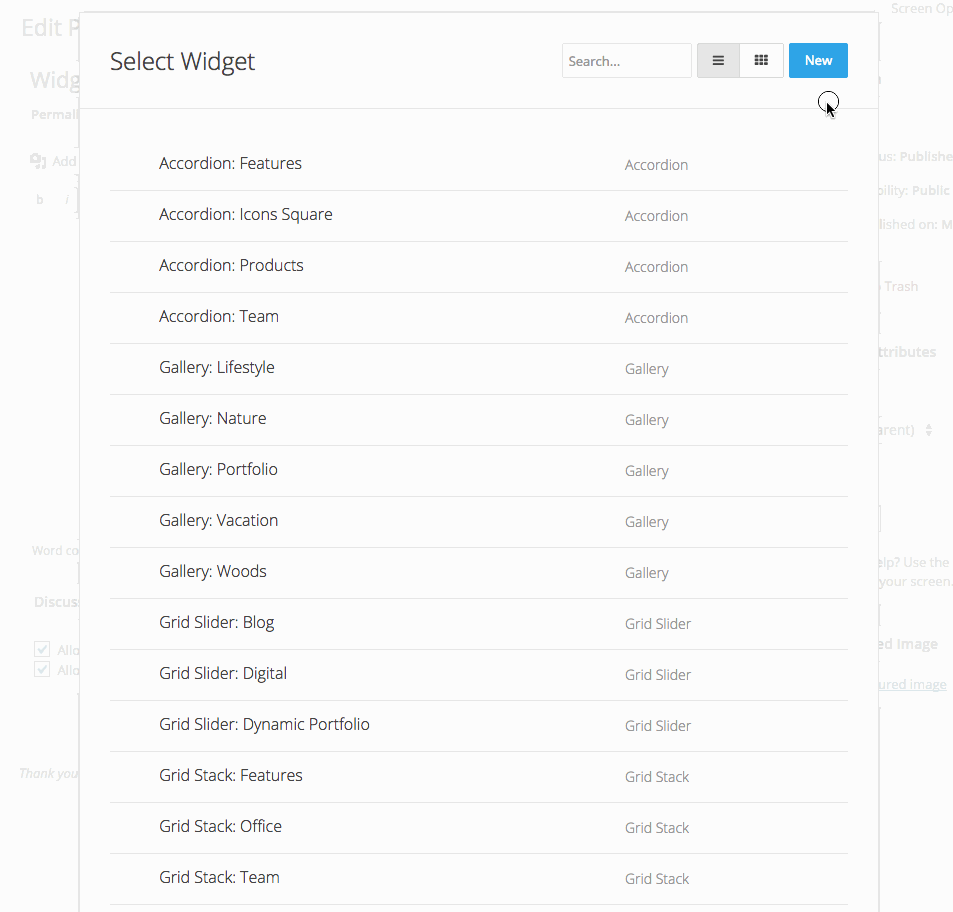
Task: Choose the Gallery: Portfolio widget
Action: point(218,470)
